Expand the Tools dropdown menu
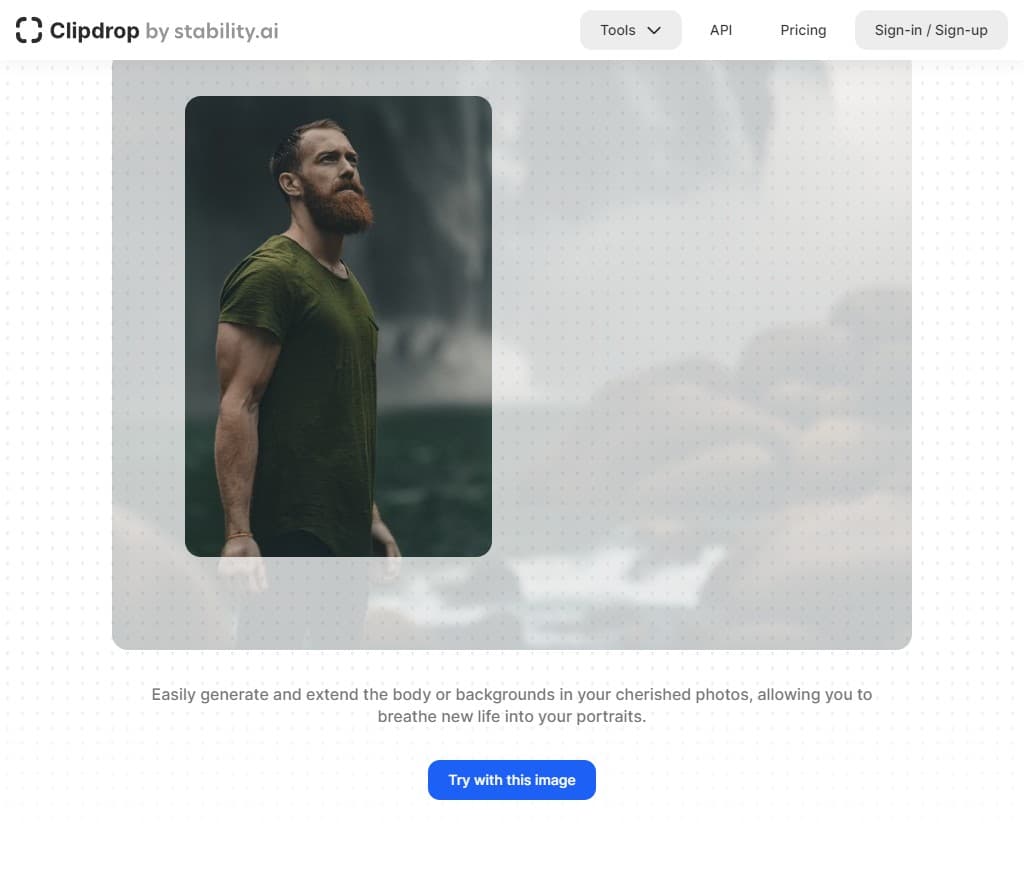Viewport: 1024px width, 882px height. pos(630,30)
